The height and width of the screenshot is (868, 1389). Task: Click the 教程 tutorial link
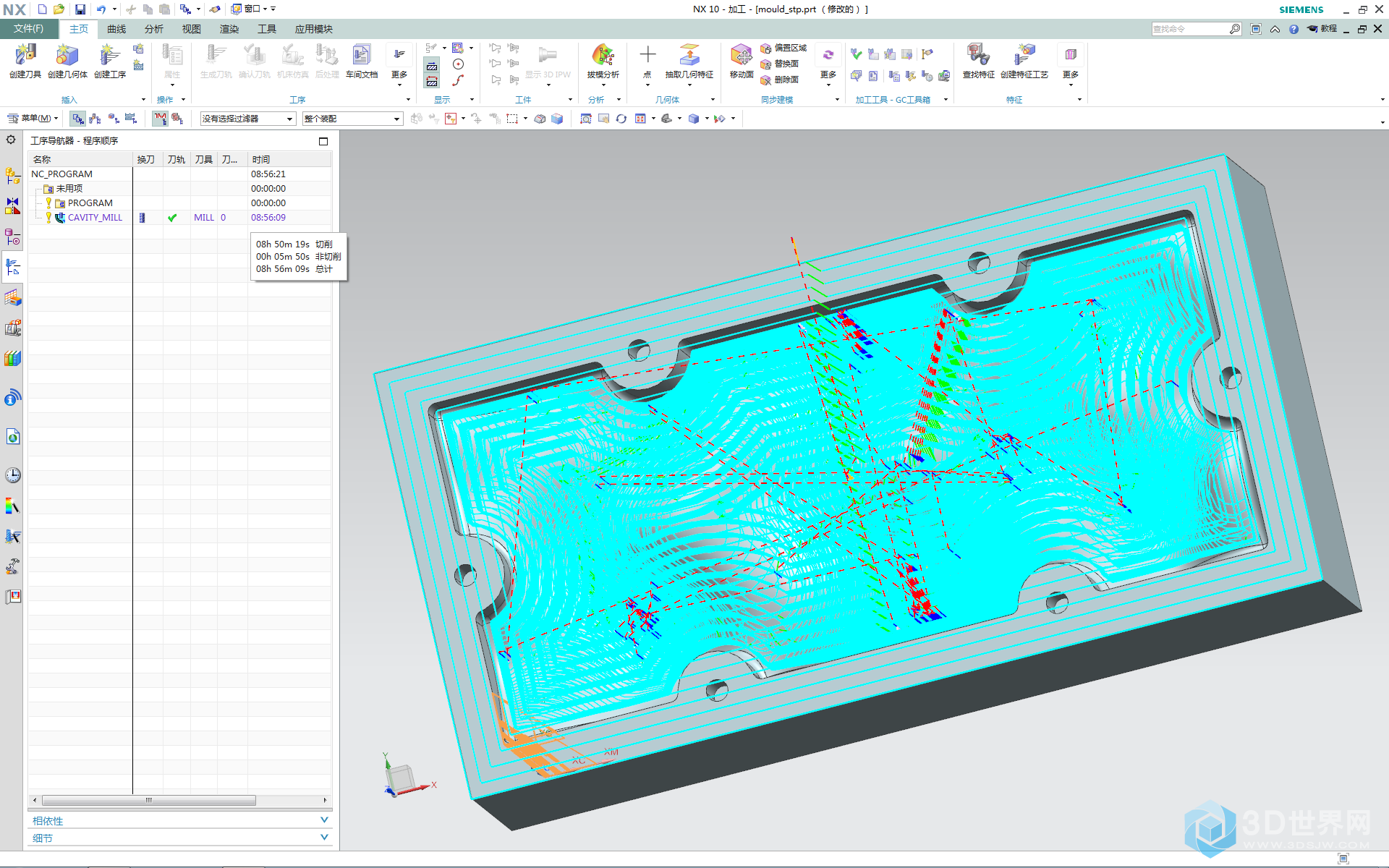(x=1322, y=29)
